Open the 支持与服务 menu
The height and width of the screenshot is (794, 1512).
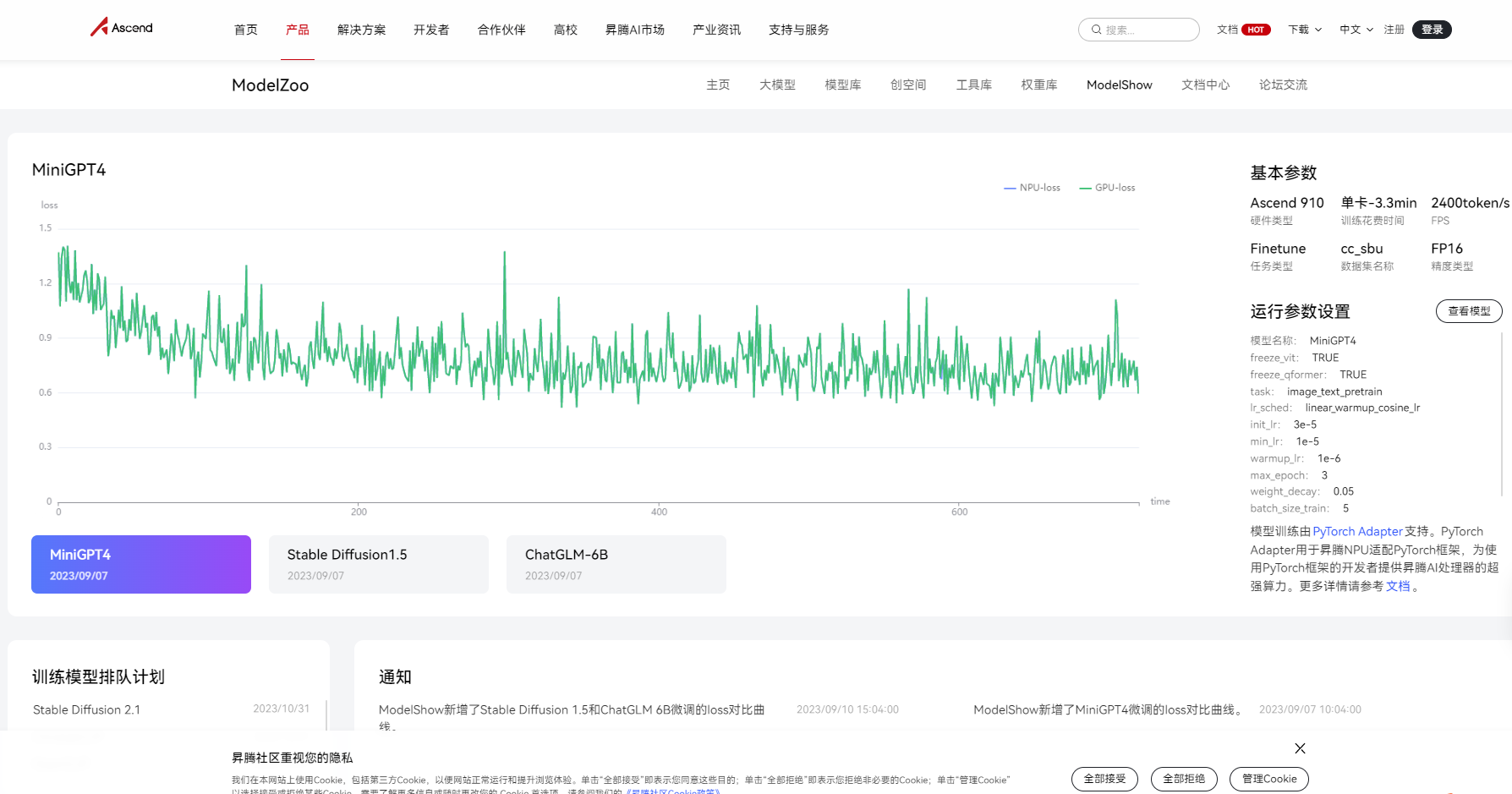(x=798, y=30)
